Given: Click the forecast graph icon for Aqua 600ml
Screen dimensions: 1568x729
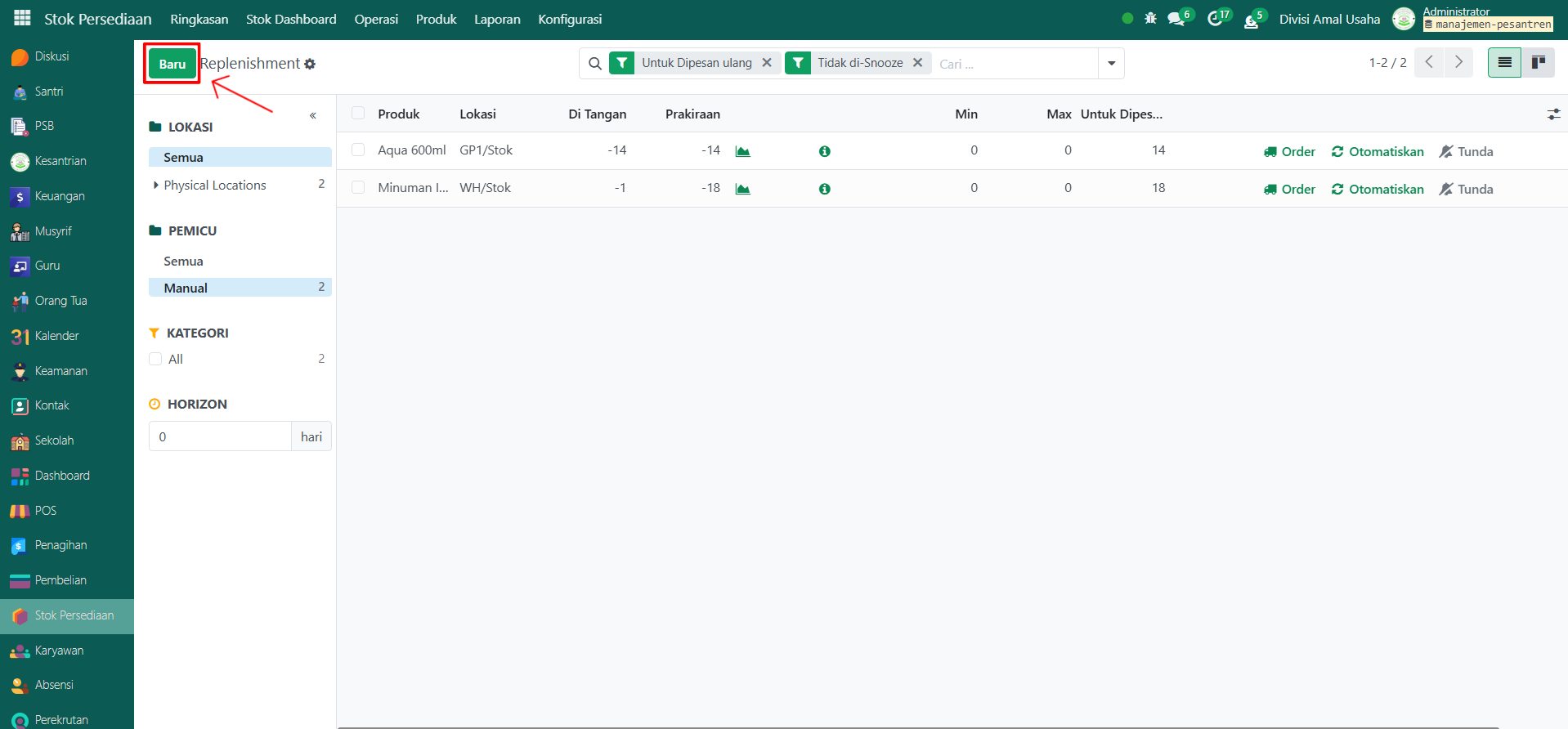Looking at the screenshot, I should (x=742, y=151).
